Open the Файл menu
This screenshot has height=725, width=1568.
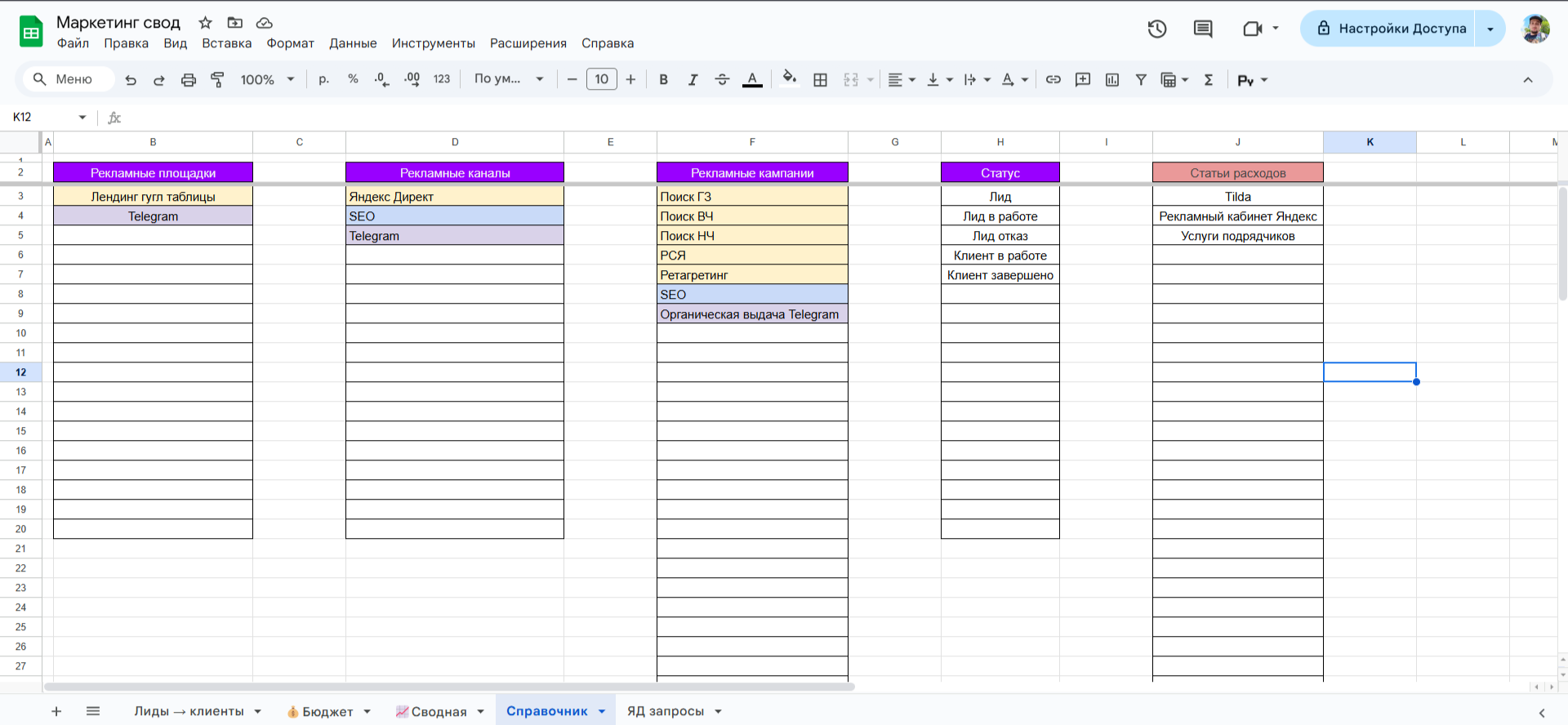point(73,43)
